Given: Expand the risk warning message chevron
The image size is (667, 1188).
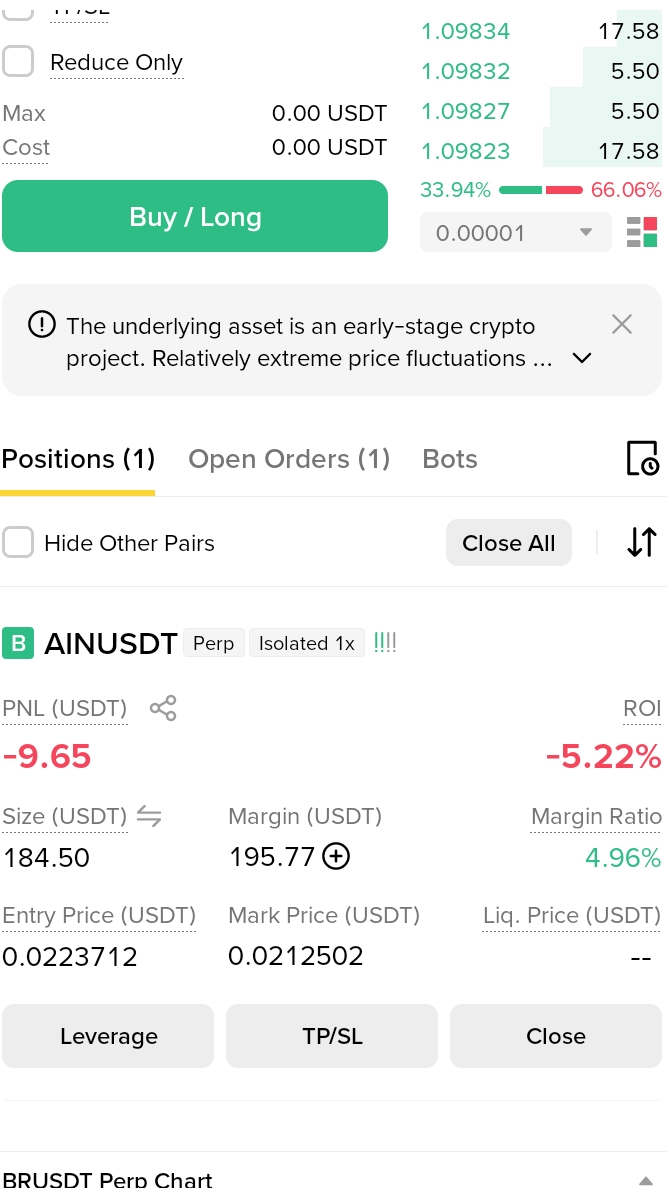Looking at the screenshot, I should (x=581, y=358).
